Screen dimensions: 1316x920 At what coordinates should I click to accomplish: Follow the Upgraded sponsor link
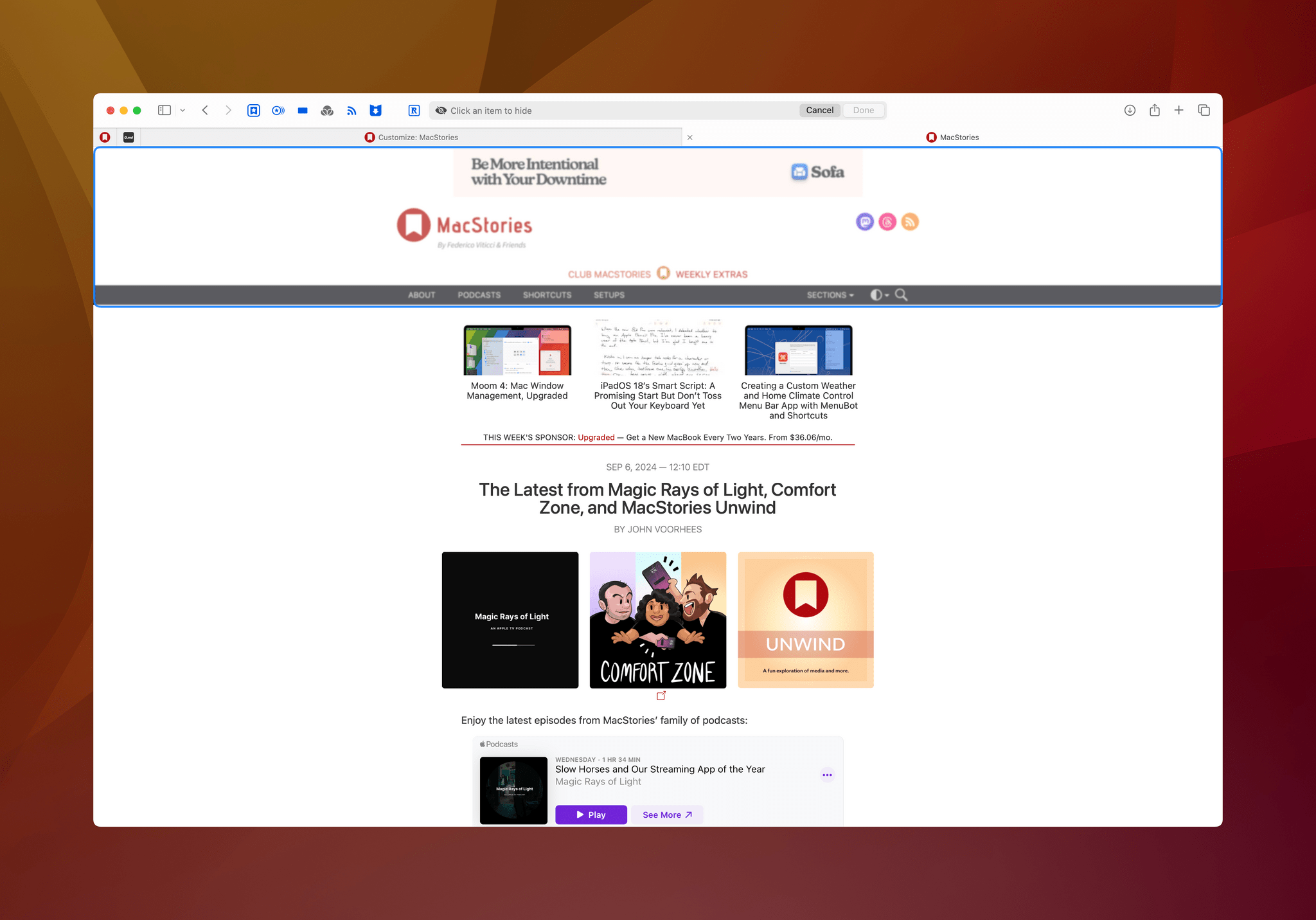click(596, 438)
